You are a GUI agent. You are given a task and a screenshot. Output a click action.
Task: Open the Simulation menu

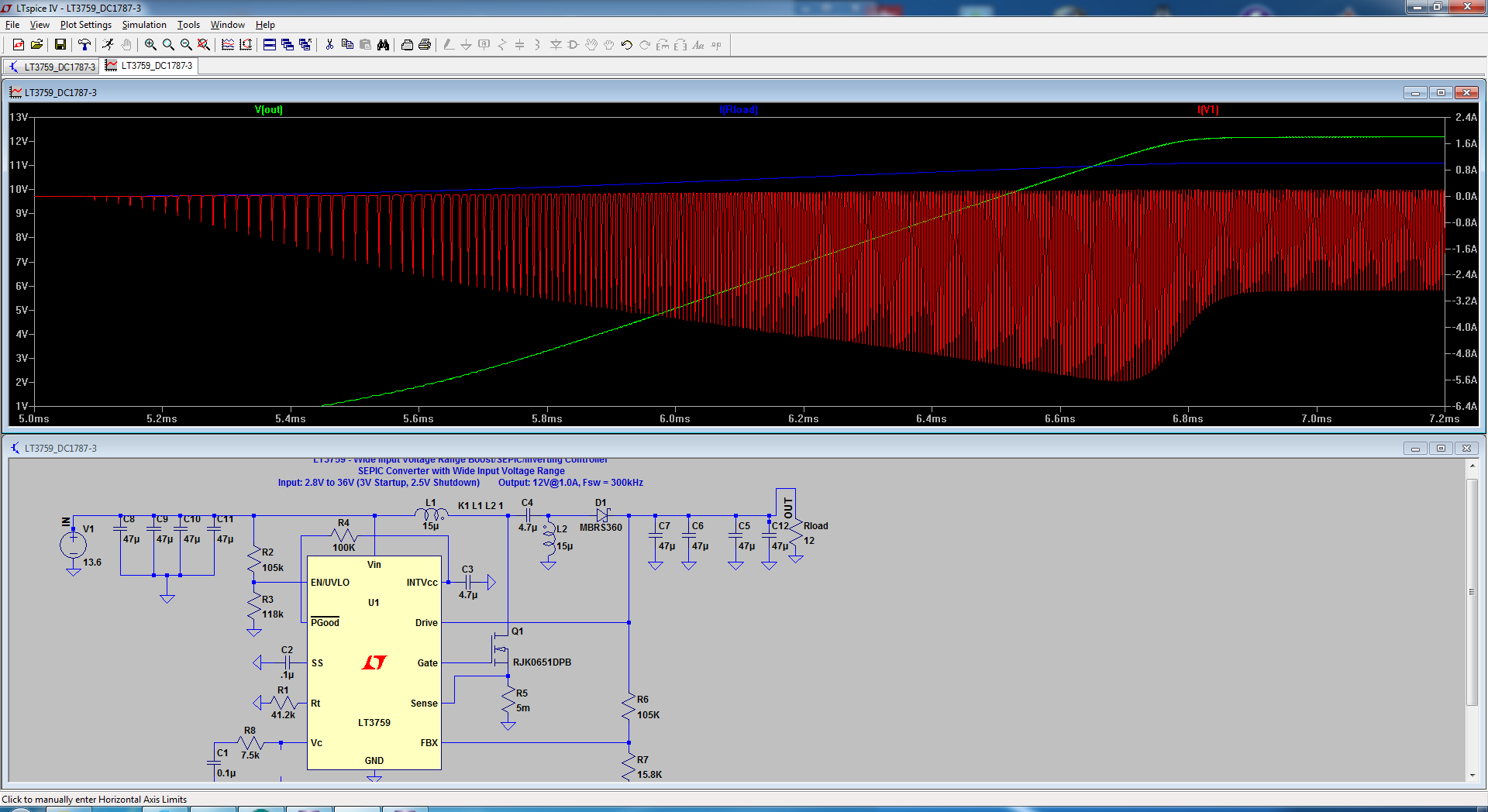click(144, 25)
